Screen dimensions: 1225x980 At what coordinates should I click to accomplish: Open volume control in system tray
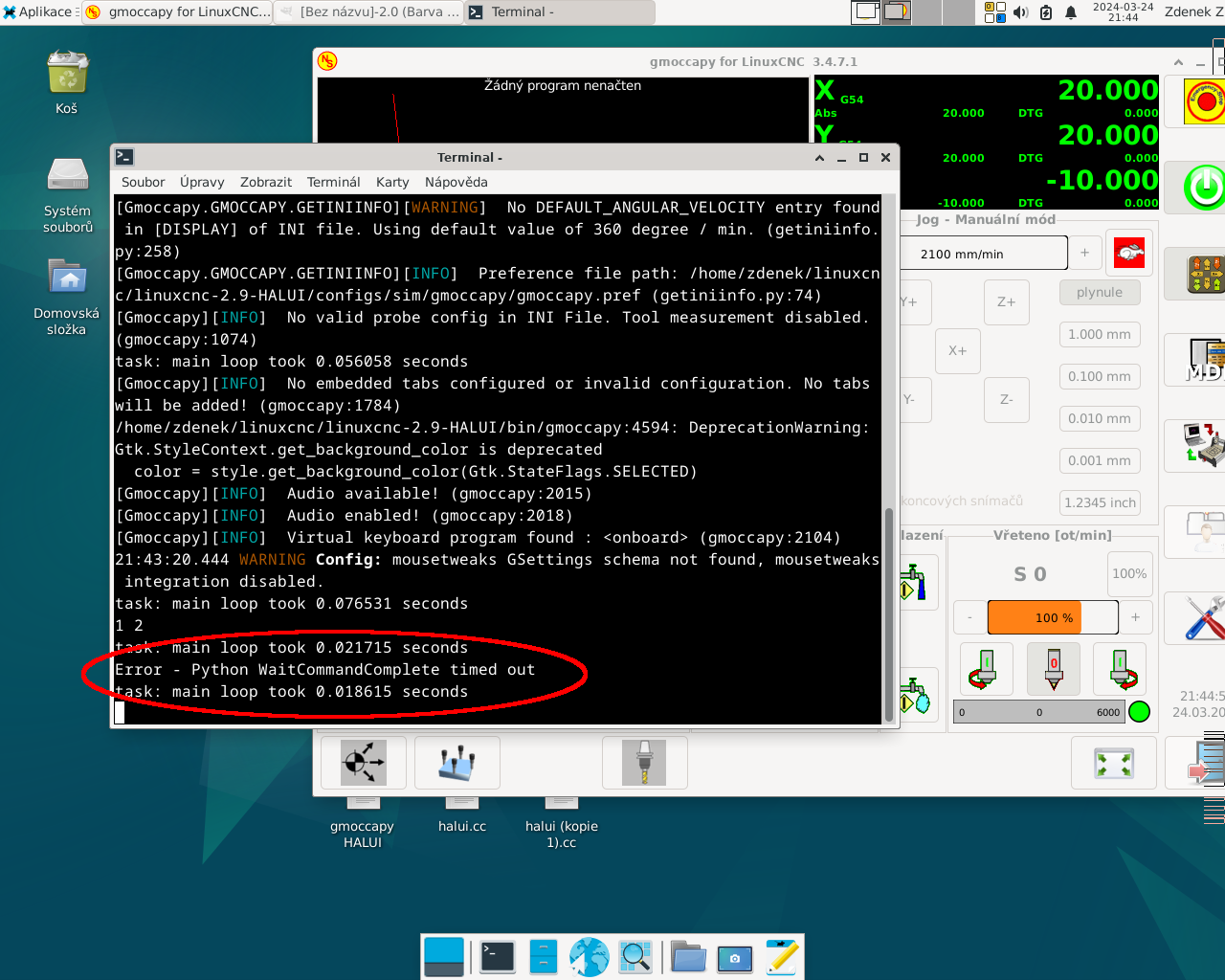click(1020, 12)
